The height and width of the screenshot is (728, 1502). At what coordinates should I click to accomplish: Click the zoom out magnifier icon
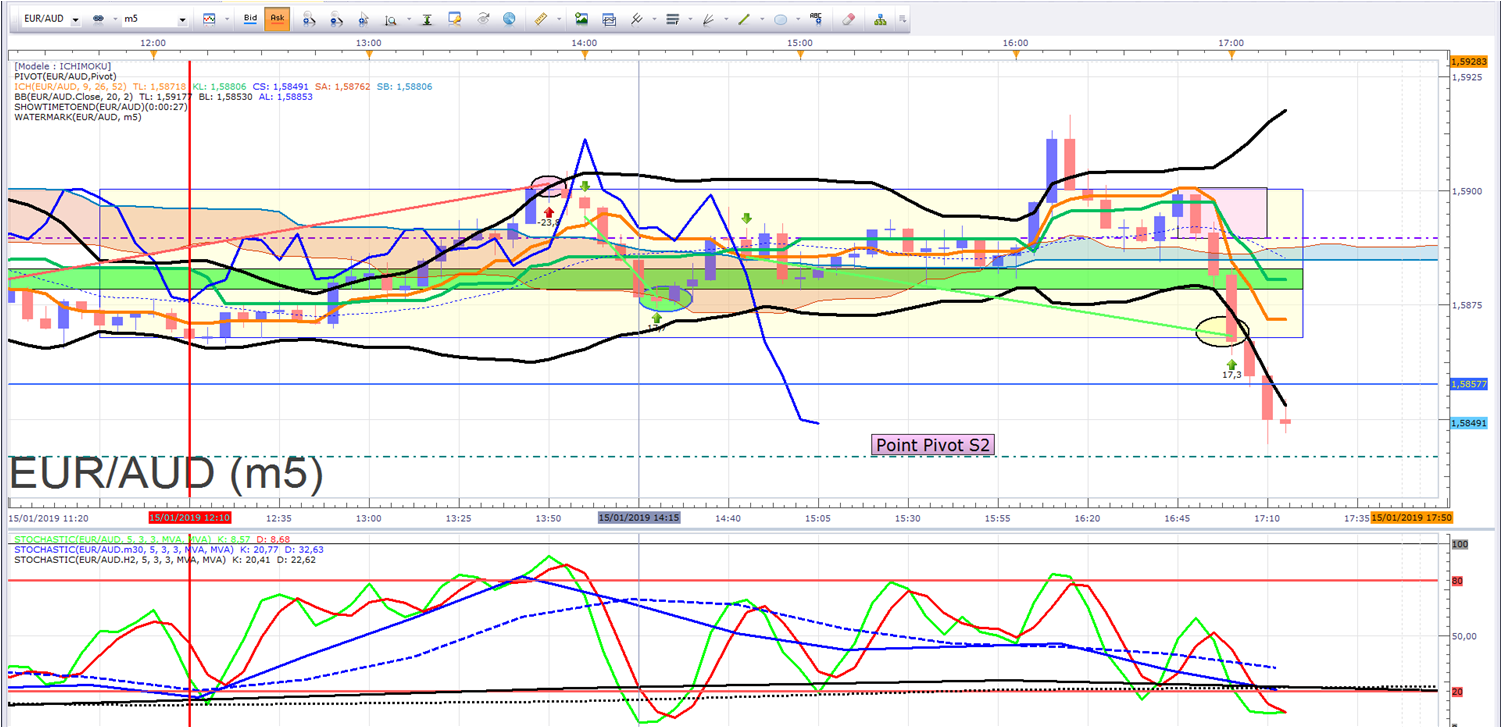click(x=336, y=19)
